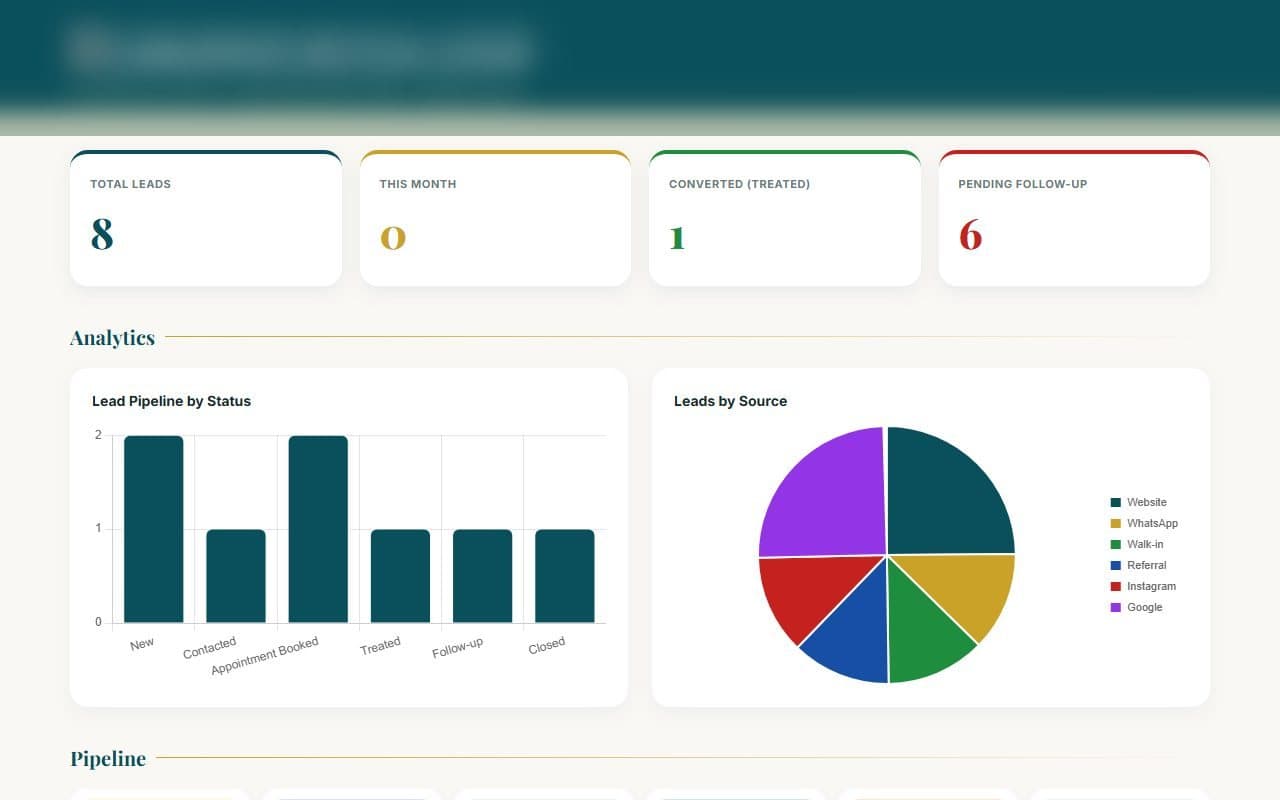The image size is (1280, 800).
Task: Click the red Instagram pie slice
Action: coord(805,592)
